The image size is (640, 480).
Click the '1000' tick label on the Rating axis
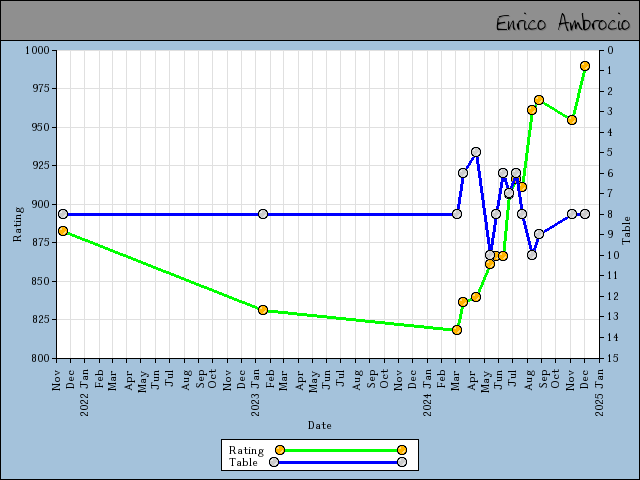click(38, 50)
